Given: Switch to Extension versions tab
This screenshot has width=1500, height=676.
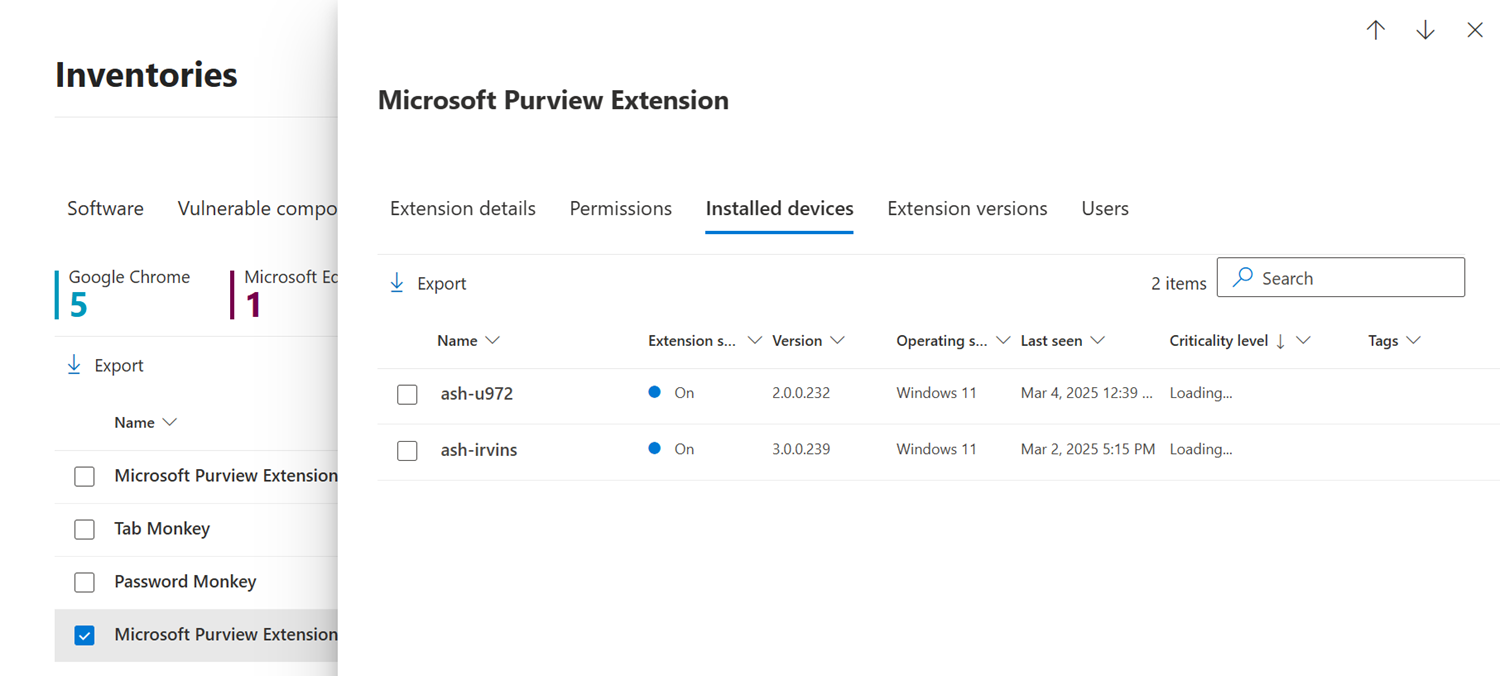Looking at the screenshot, I should (x=967, y=208).
